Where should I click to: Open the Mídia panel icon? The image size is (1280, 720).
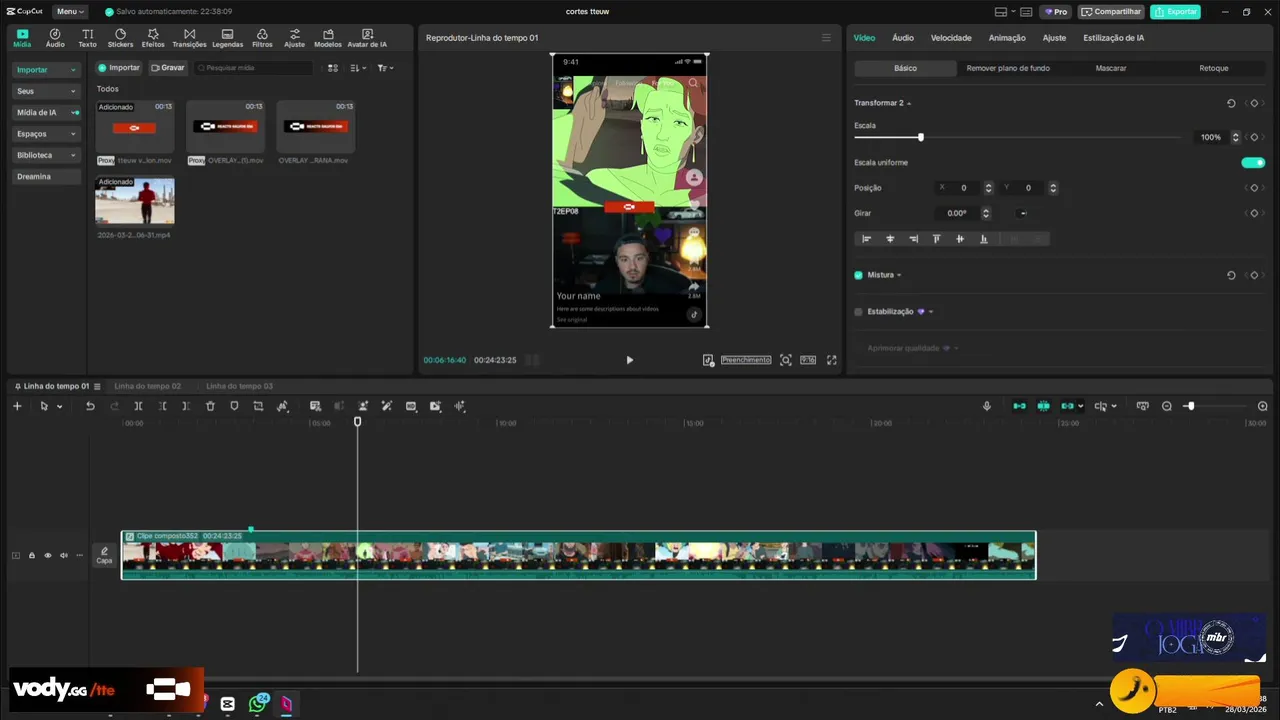coord(22,38)
